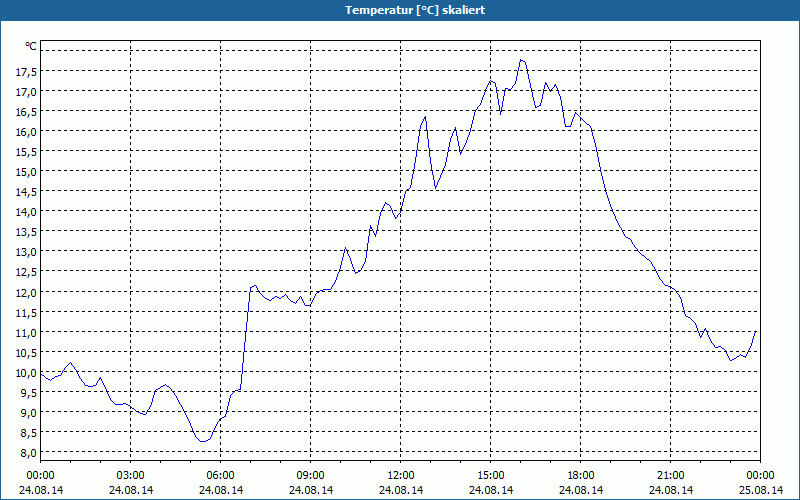The image size is (800, 500).
Task: Click the chart title 'Temperatur [°C] skaliert'
Action: (415, 10)
